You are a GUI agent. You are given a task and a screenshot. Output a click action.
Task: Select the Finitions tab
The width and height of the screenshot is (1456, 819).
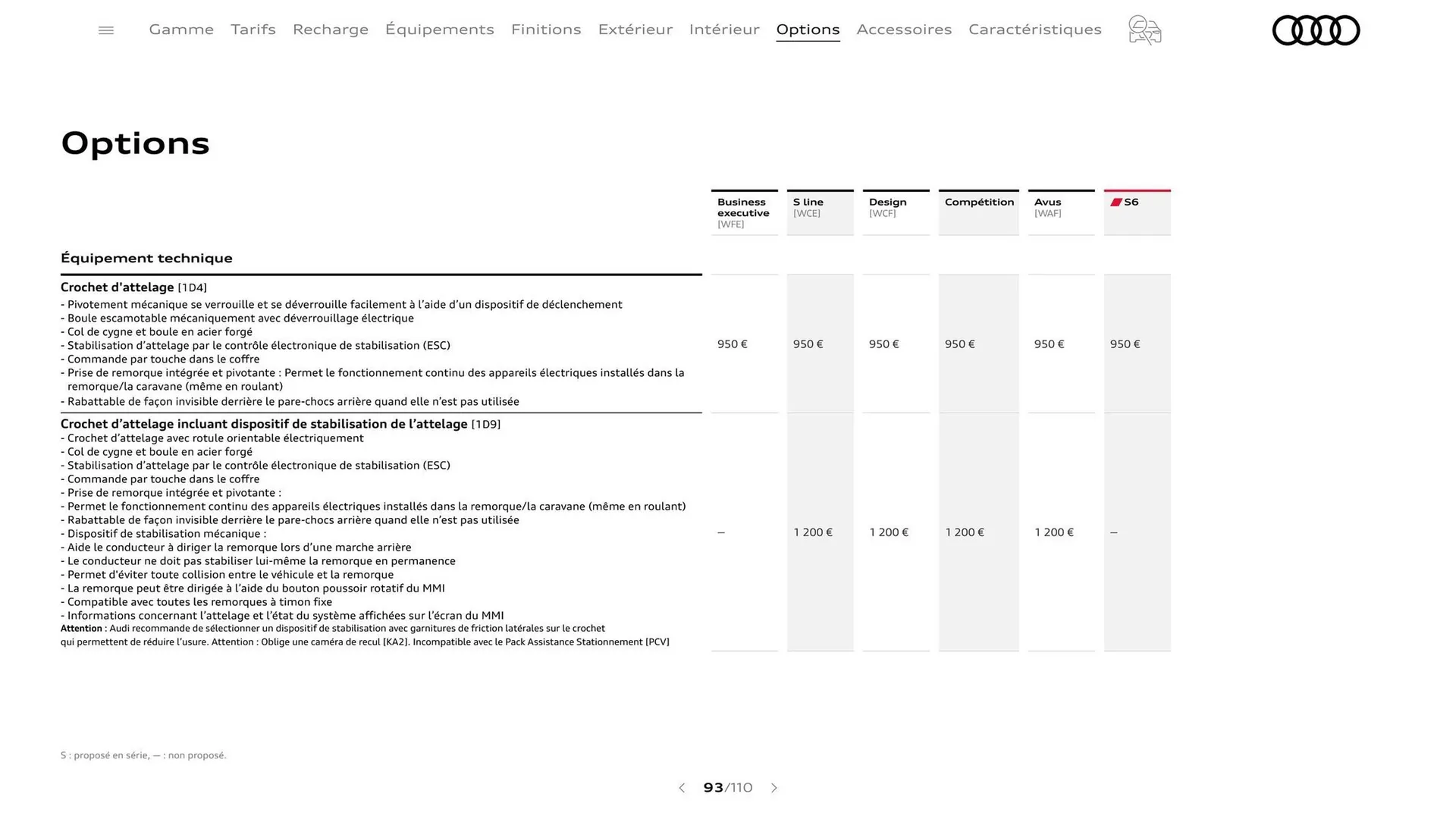click(546, 30)
